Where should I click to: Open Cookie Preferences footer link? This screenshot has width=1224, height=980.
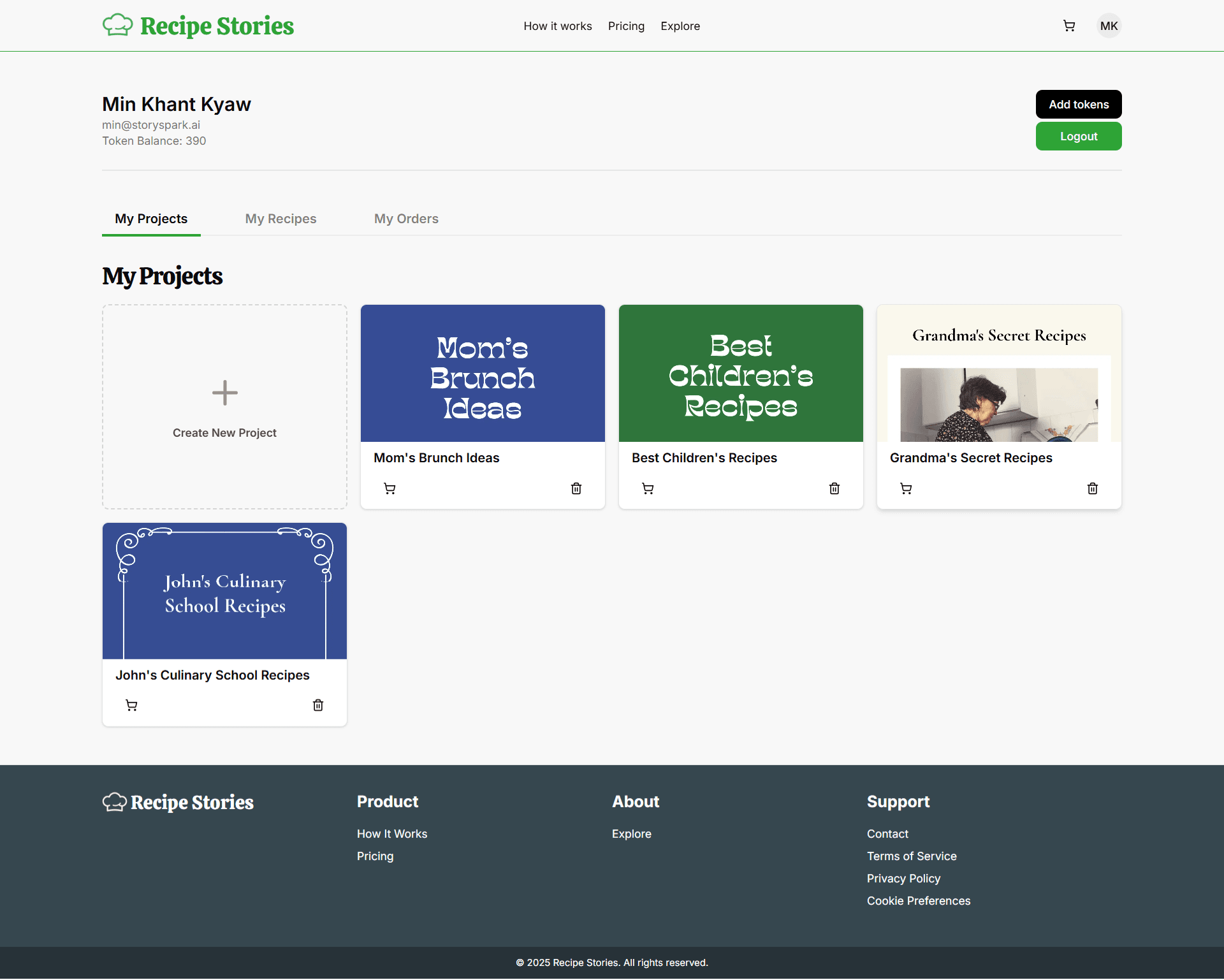(x=918, y=901)
